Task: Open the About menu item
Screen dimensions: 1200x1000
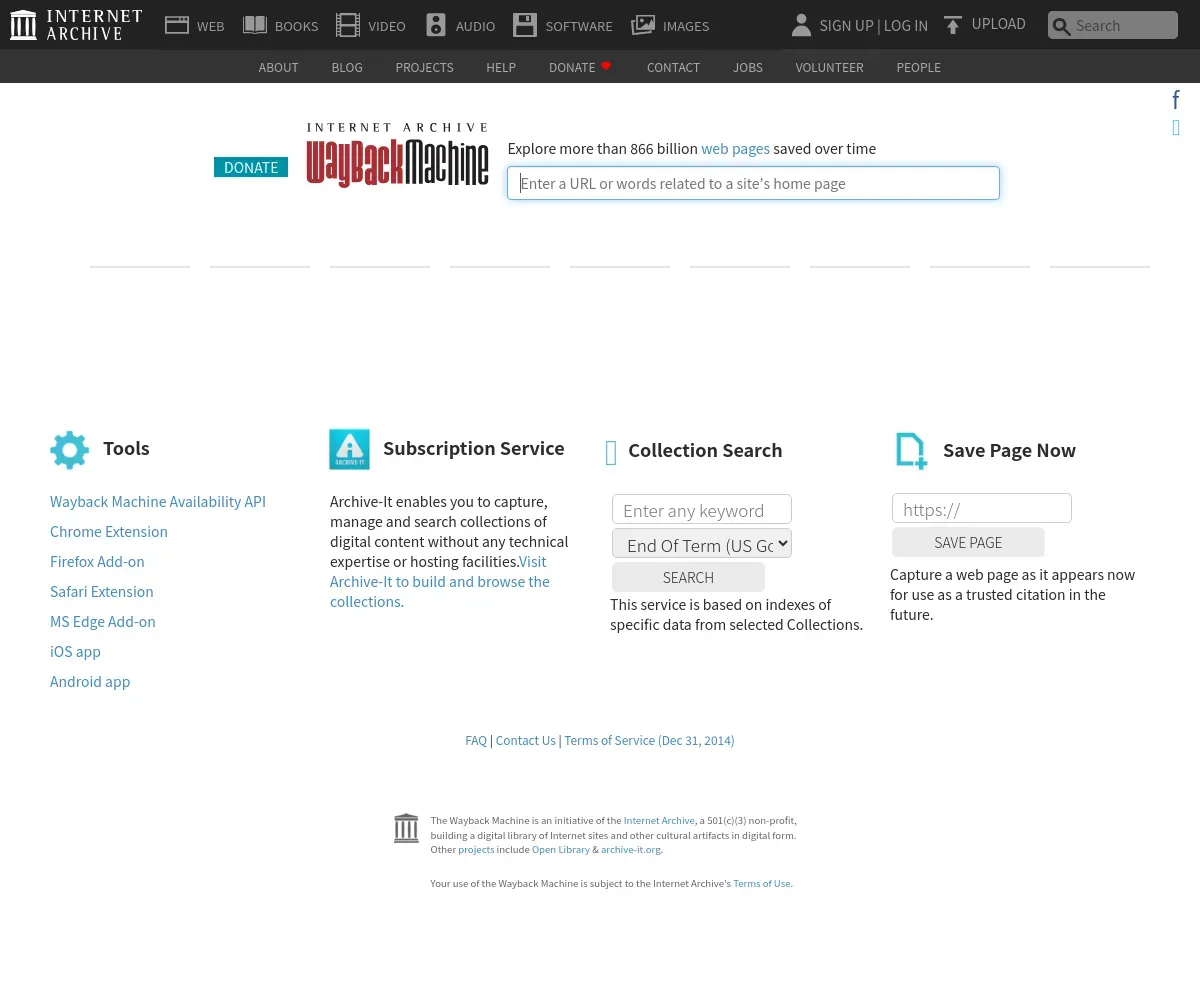Action: tap(278, 67)
